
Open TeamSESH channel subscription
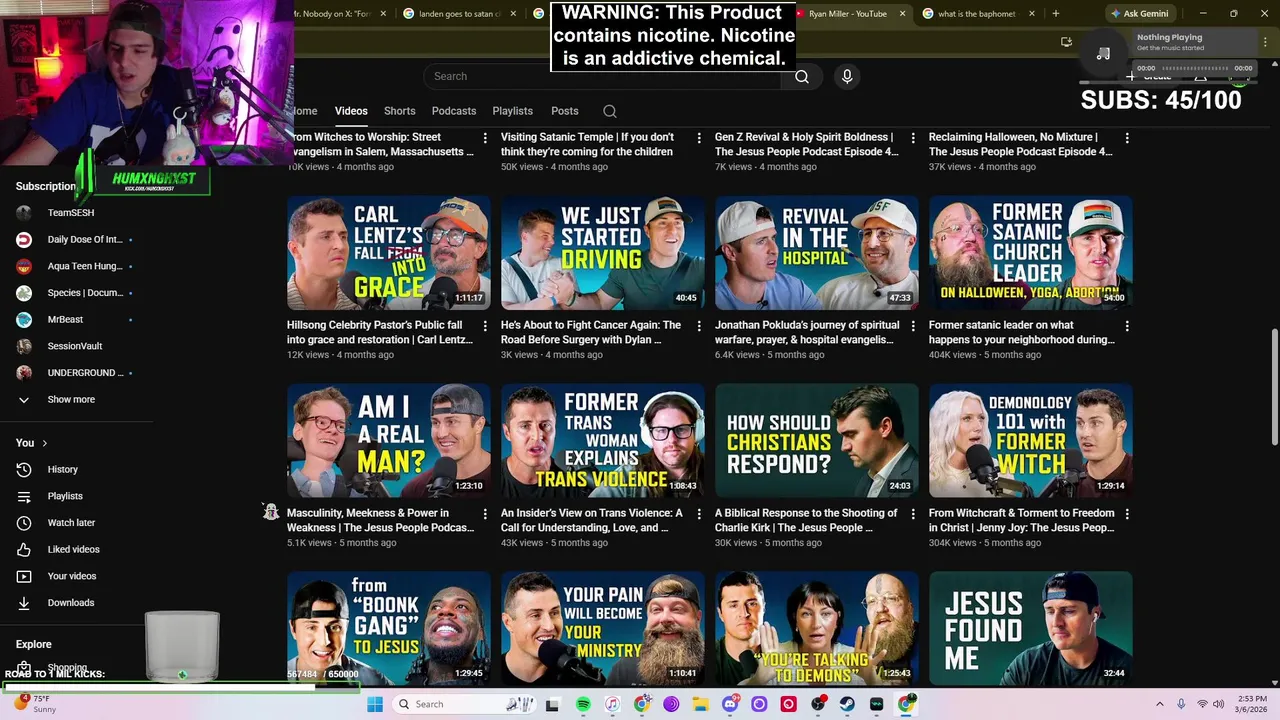70,213
